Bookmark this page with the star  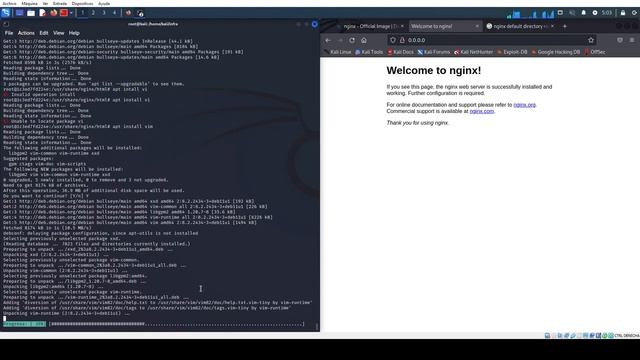[591, 40]
